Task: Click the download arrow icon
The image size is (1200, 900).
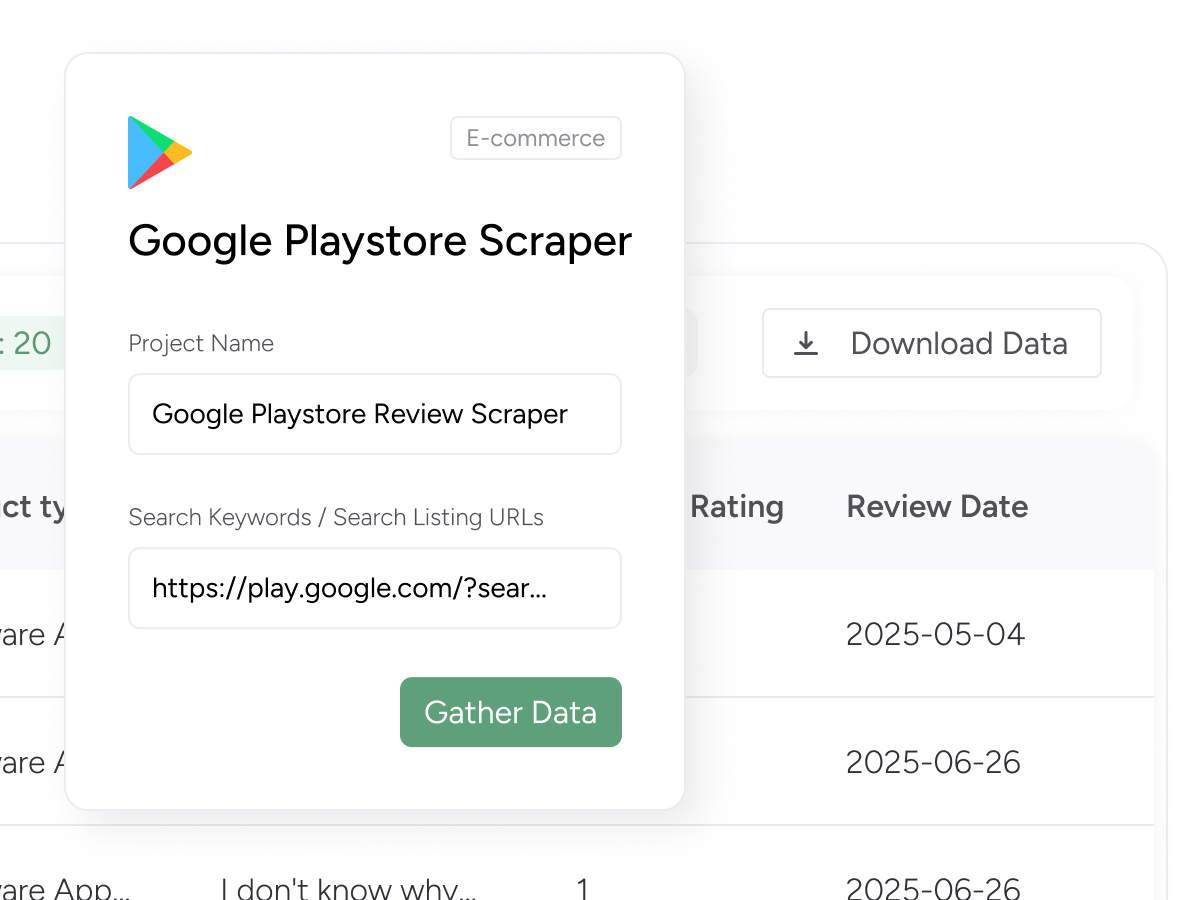Action: pos(806,344)
